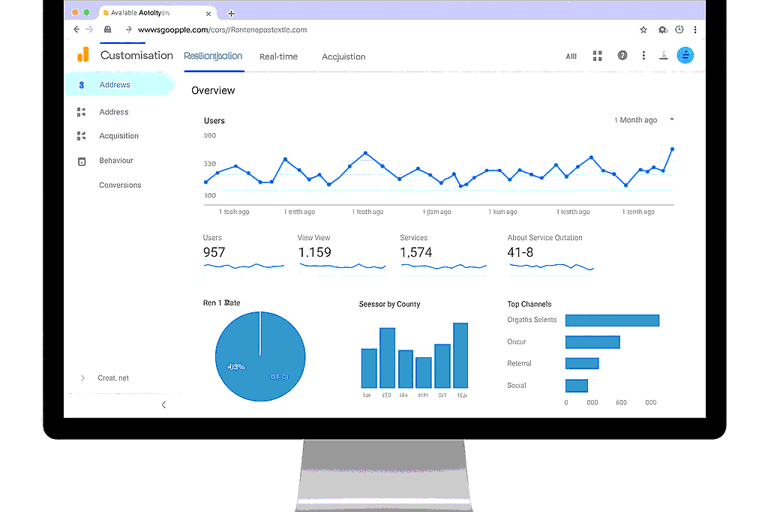Switch to the Real-time tab
Screen dimensions: 768x512
[x=278, y=57]
